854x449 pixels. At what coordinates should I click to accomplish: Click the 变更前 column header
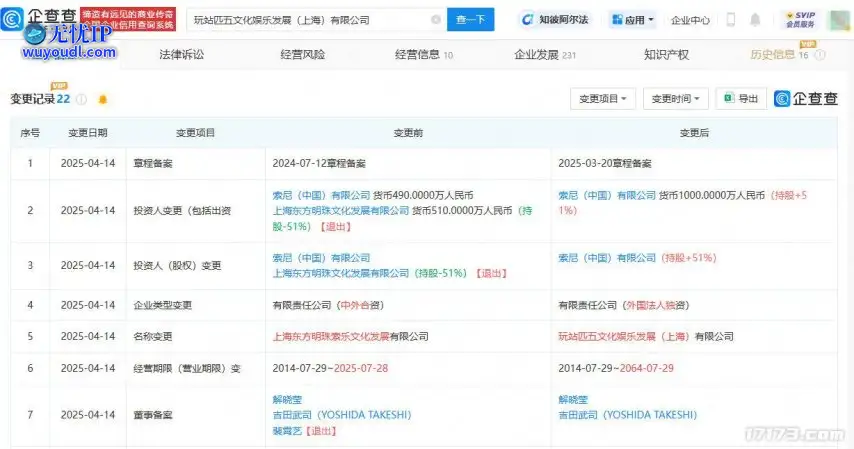point(408,132)
